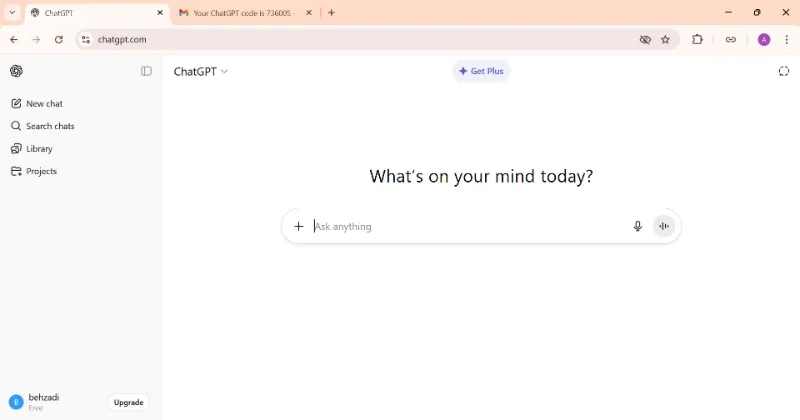800x420 pixels.
Task: Open a new browser tab
Action: point(331,13)
